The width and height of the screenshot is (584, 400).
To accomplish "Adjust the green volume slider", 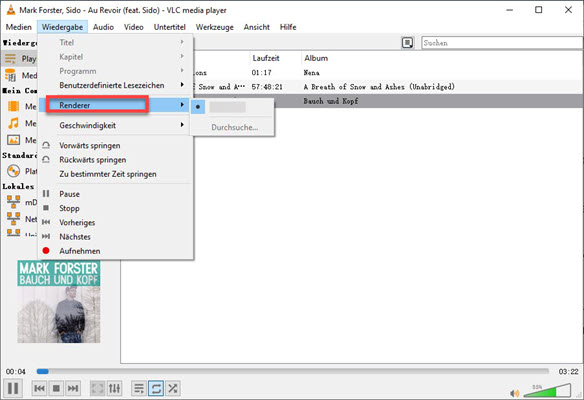I will pos(547,391).
